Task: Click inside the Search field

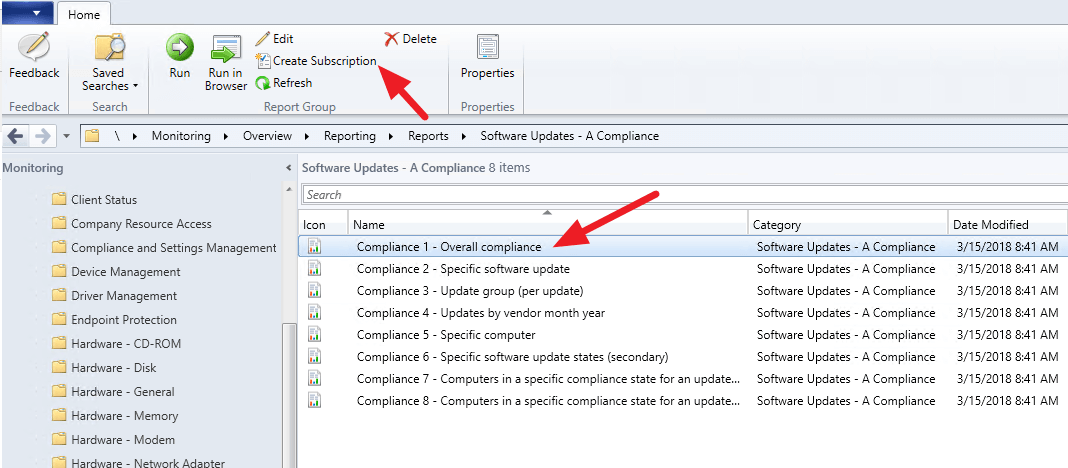Action: [x=680, y=195]
